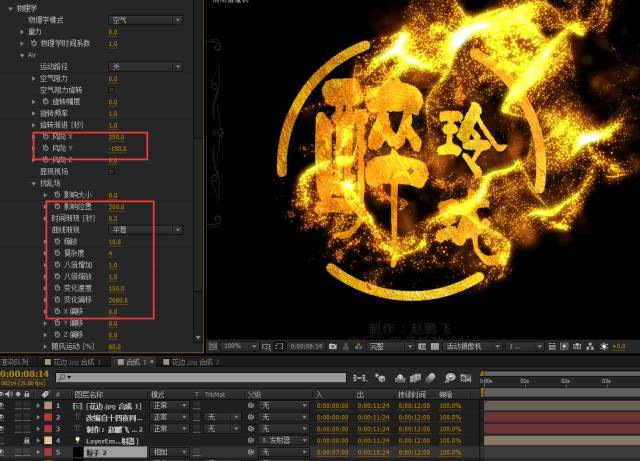Click the reset exposure sun icon

coord(604,347)
